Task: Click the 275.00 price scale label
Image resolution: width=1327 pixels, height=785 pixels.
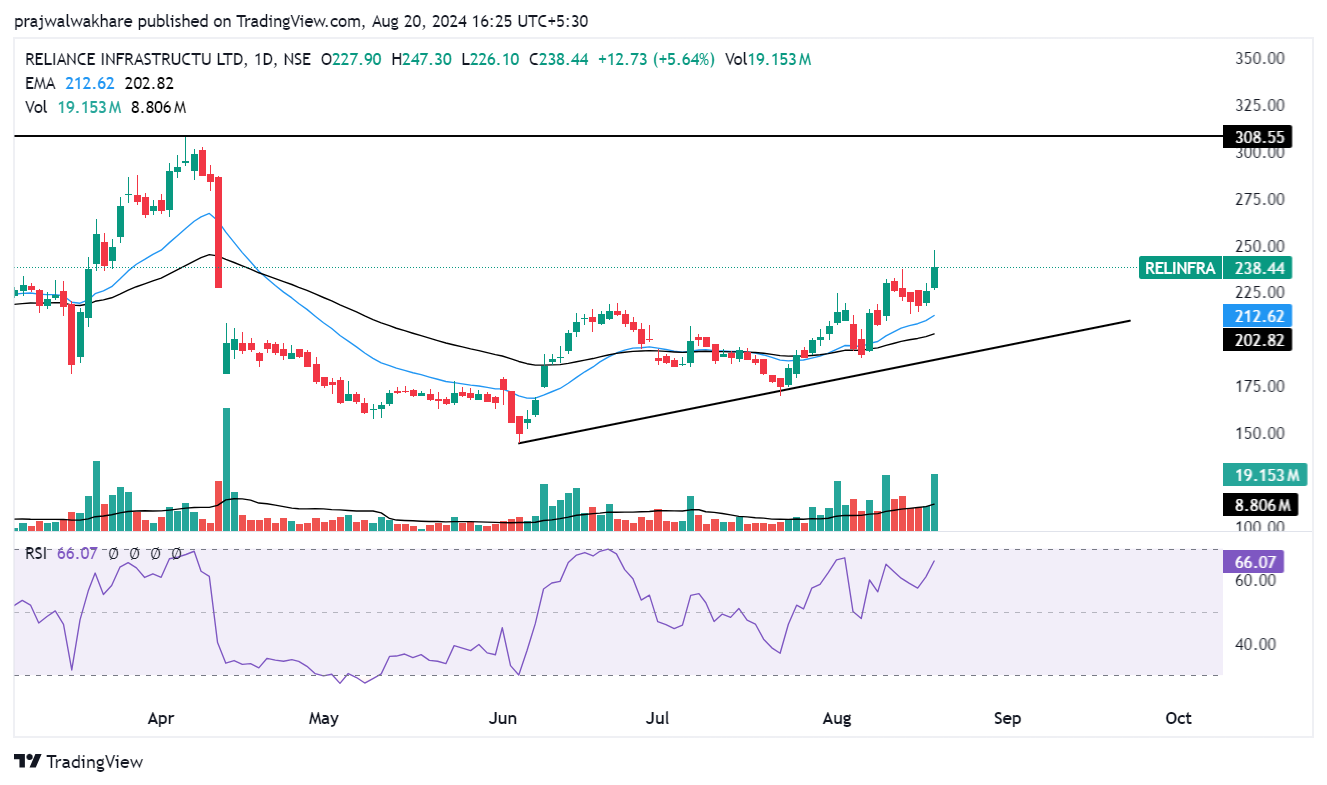Action: (1259, 199)
